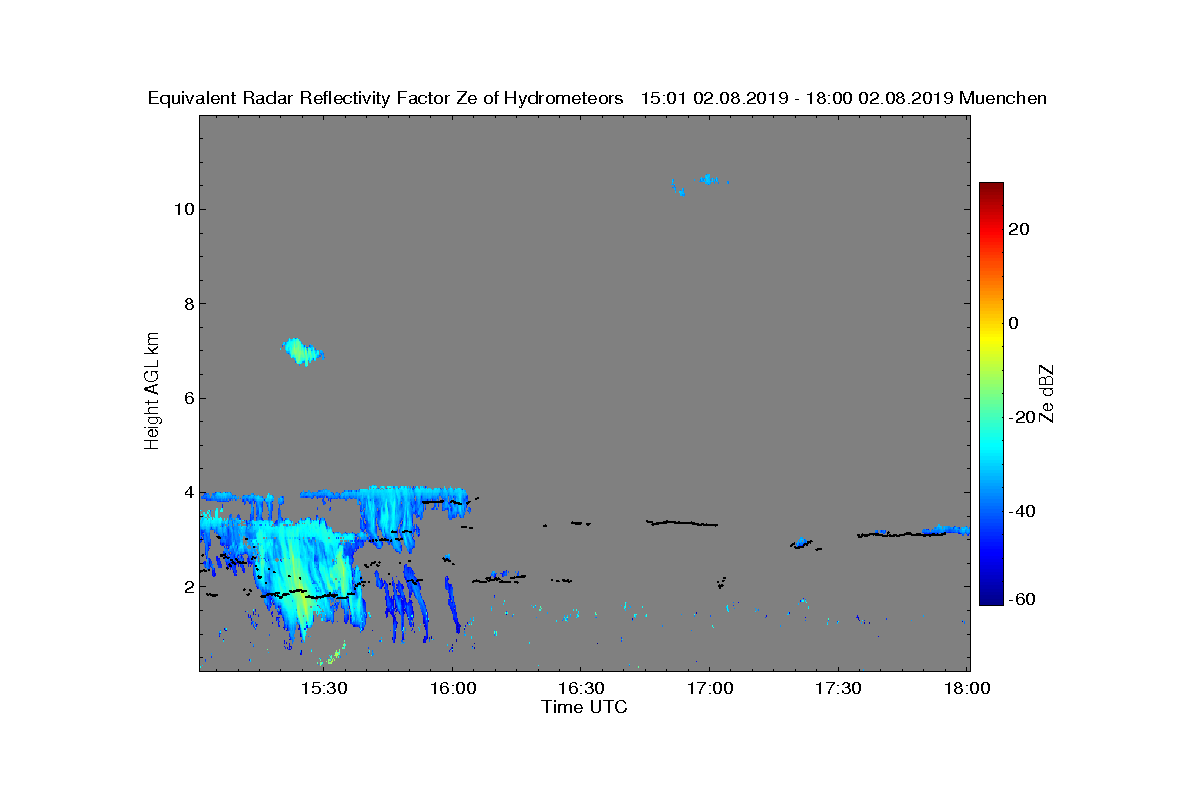The image size is (1200, 800).
Task: Click the height tick label 6
Action: click(188, 398)
